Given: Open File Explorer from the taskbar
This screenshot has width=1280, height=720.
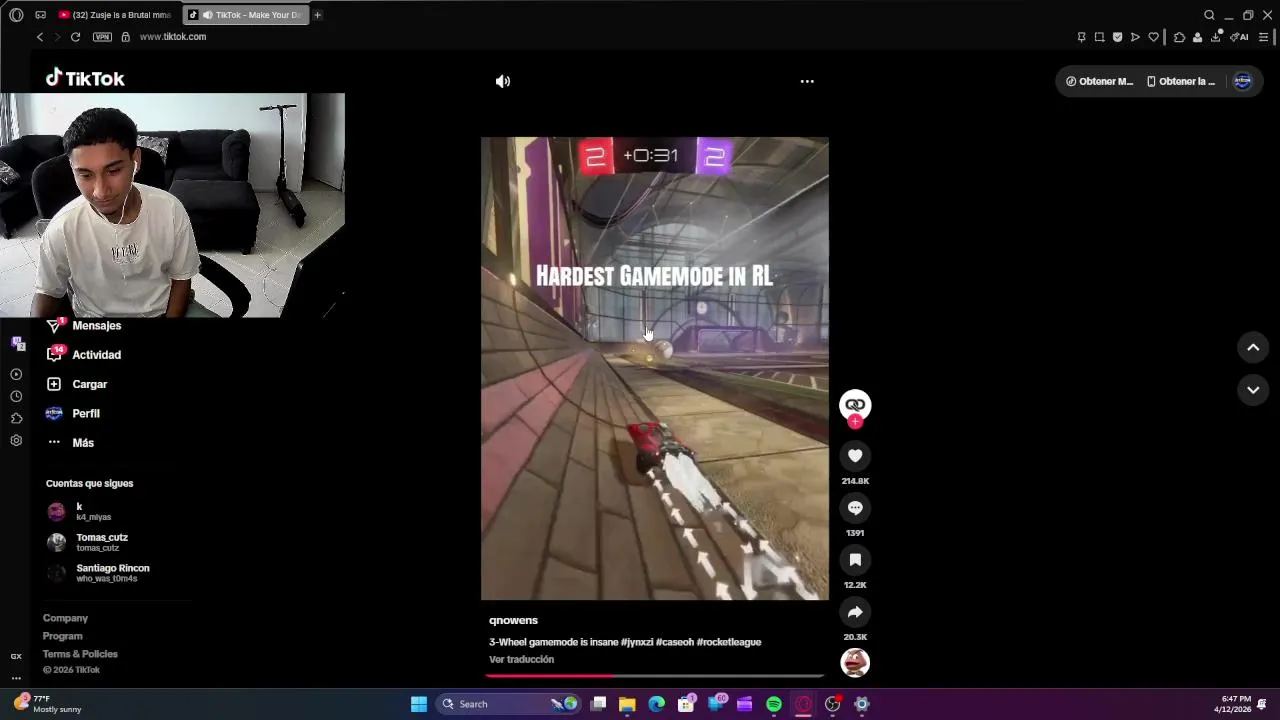Looking at the screenshot, I should (627, 704).
